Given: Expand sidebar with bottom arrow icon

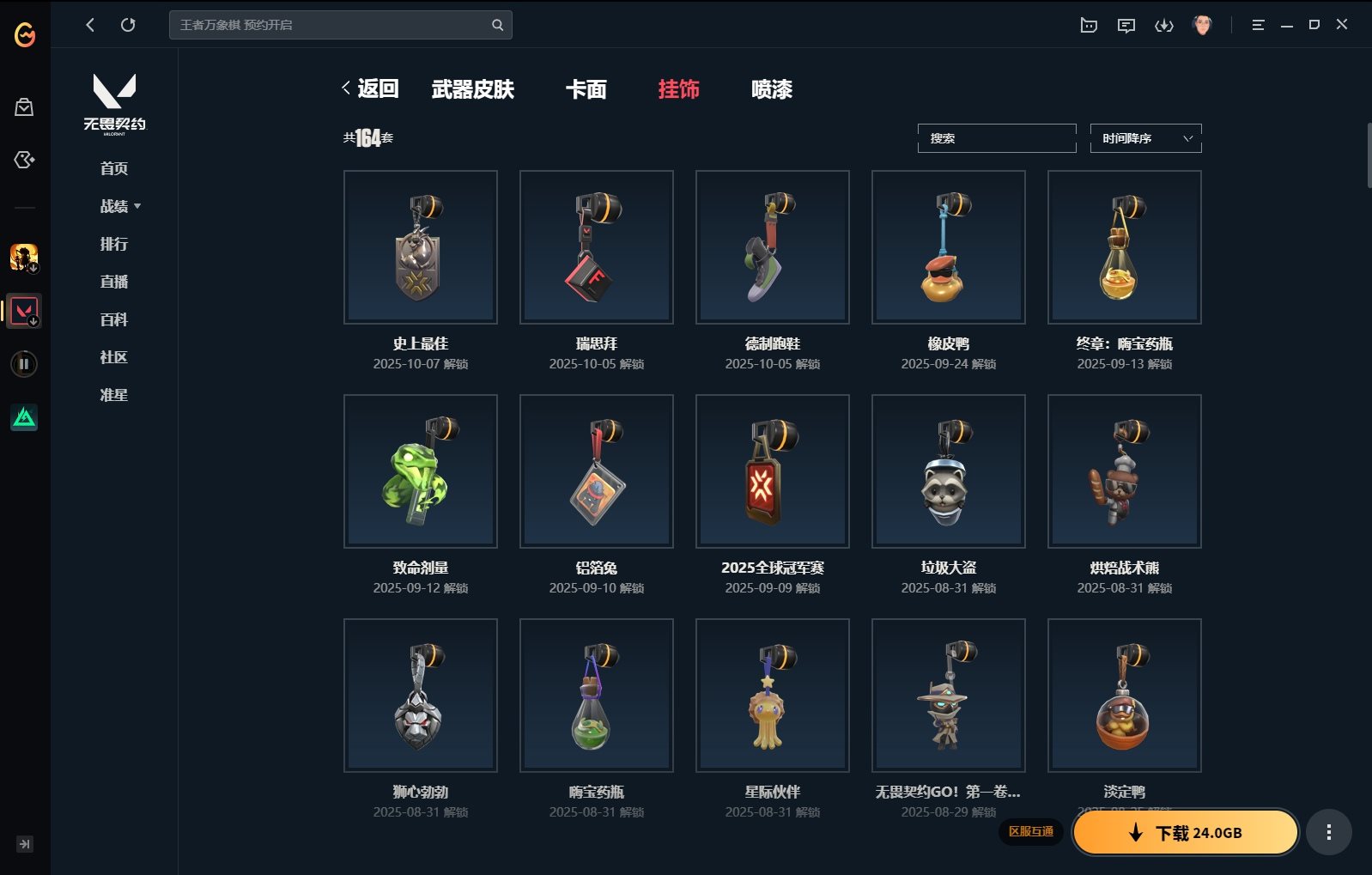Looking at the screenshot, I should [x=25, y=844].
